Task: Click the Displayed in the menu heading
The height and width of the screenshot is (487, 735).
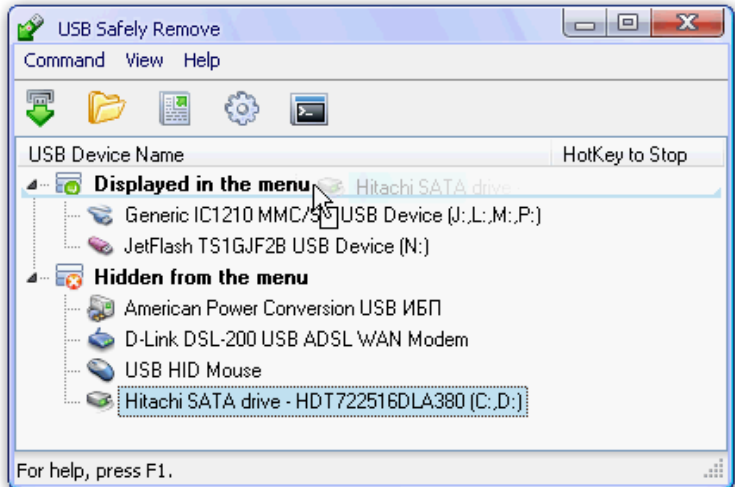Action: pos(202,184)
